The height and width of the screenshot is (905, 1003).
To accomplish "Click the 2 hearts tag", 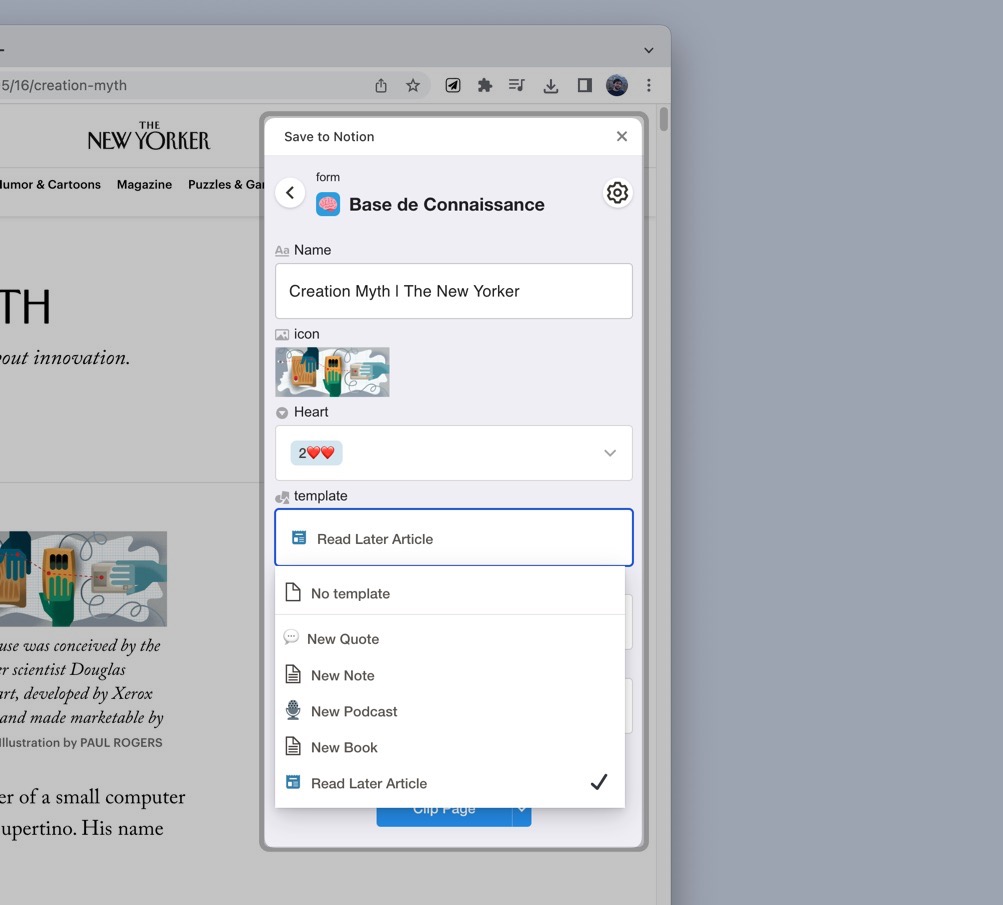I will [x=317, y=453].
